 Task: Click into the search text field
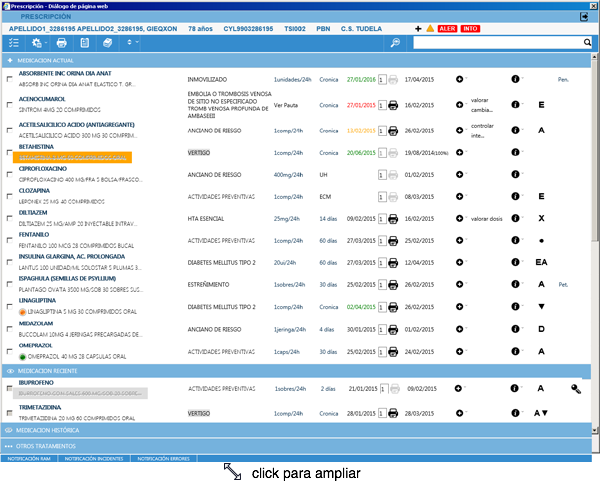click(500, 43)
